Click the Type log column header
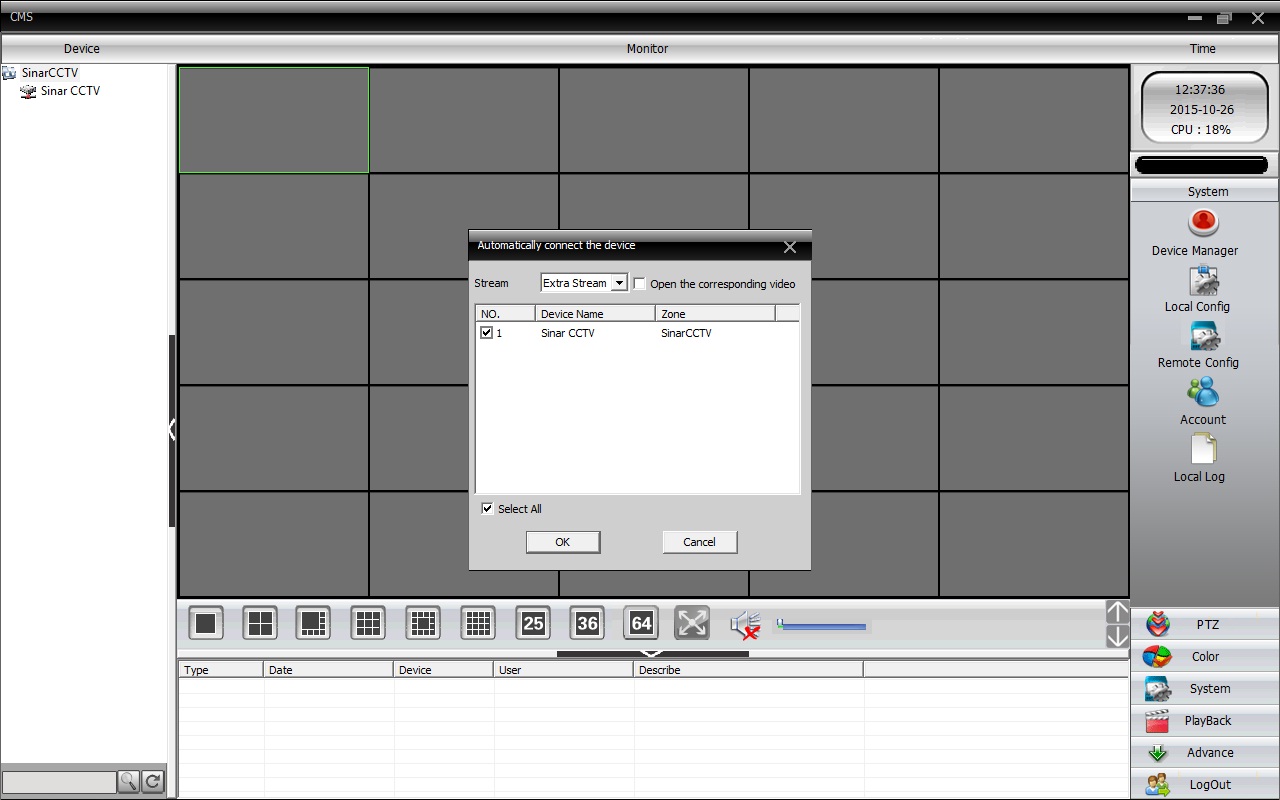Viewport: 1280px width, 800px height. tap(221, 670)
